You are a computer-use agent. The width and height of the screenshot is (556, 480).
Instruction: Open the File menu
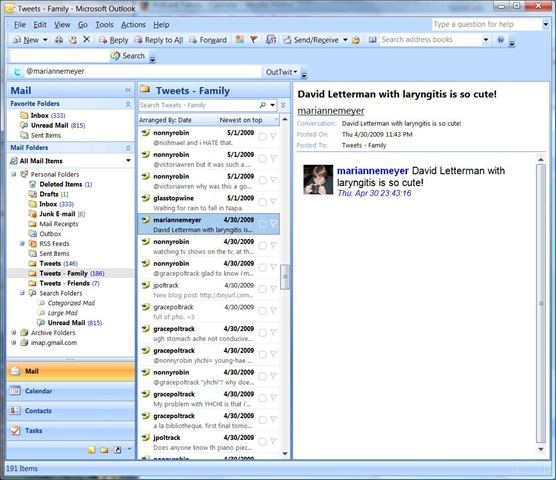click(20, 24)
